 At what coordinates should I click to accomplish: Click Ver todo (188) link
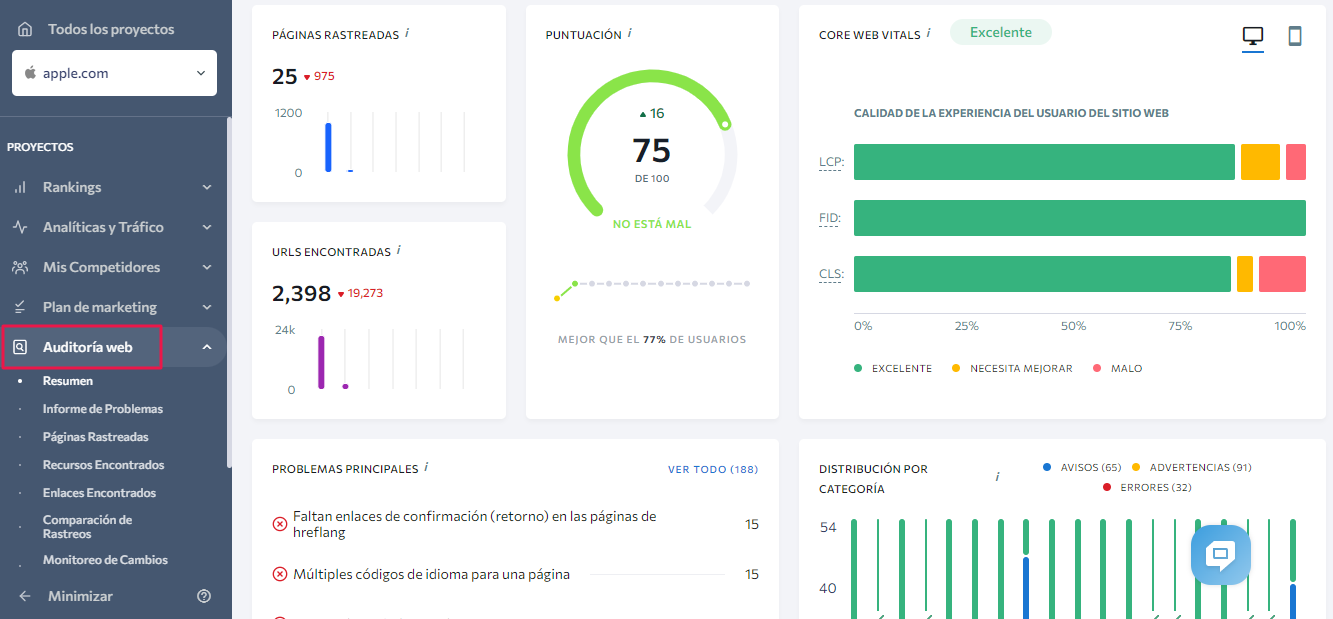[713, 469]
